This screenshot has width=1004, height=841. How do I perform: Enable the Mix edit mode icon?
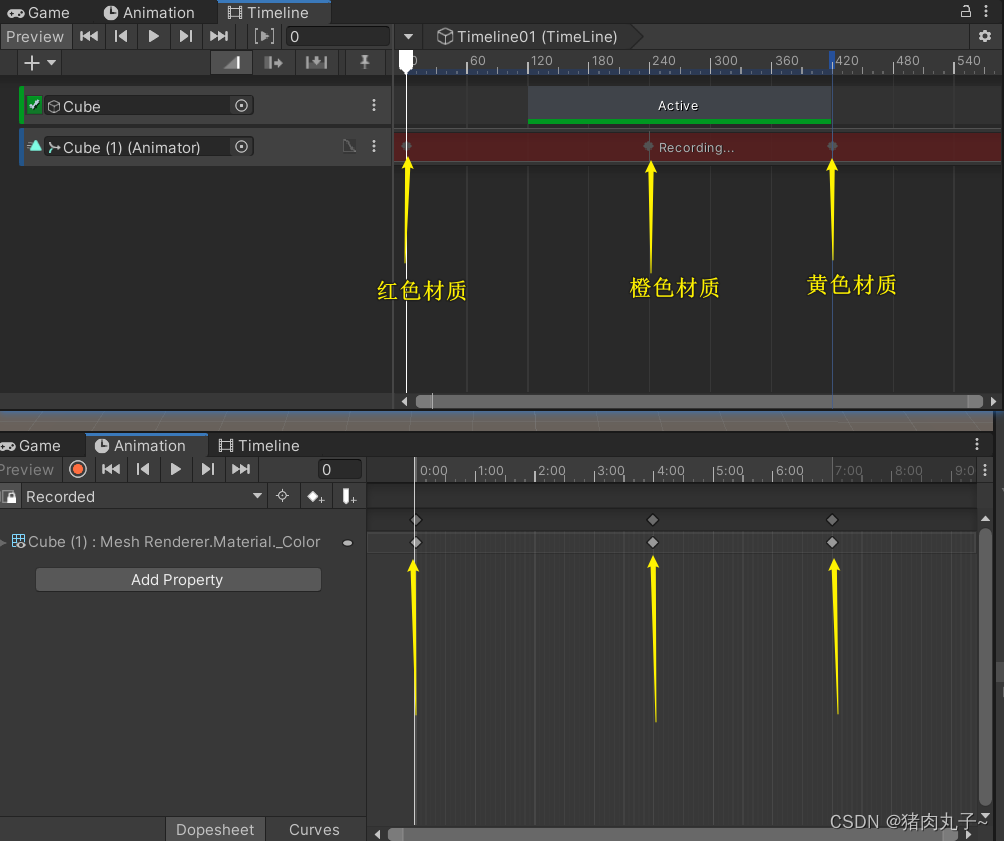(231, 63)
